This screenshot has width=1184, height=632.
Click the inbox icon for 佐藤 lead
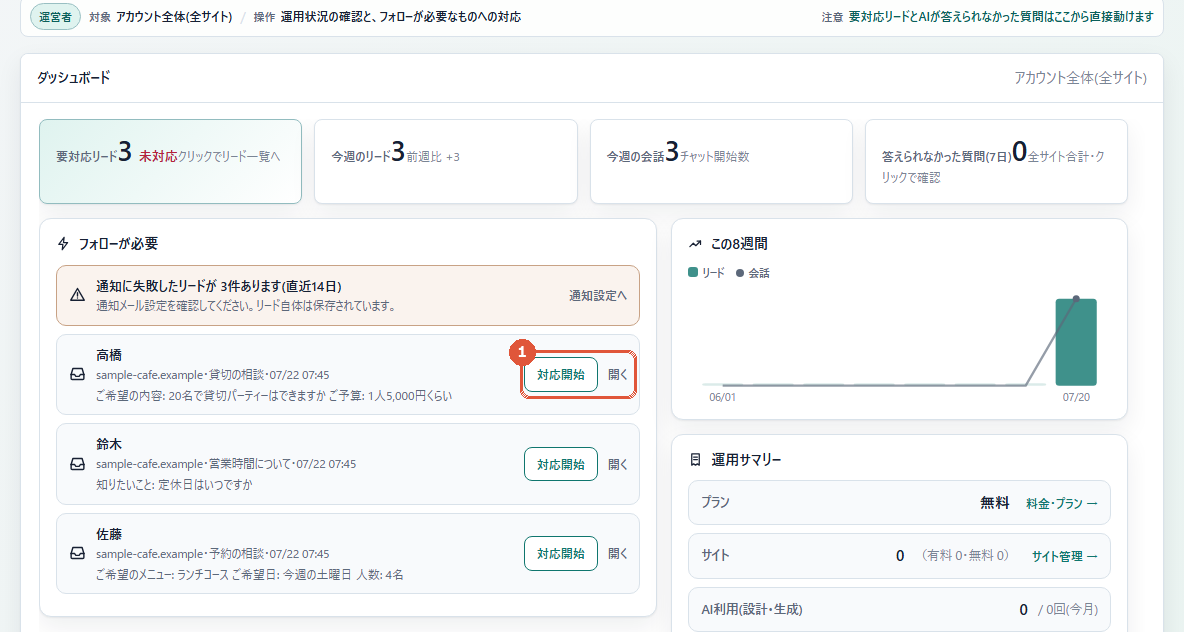tap(77, 553)
